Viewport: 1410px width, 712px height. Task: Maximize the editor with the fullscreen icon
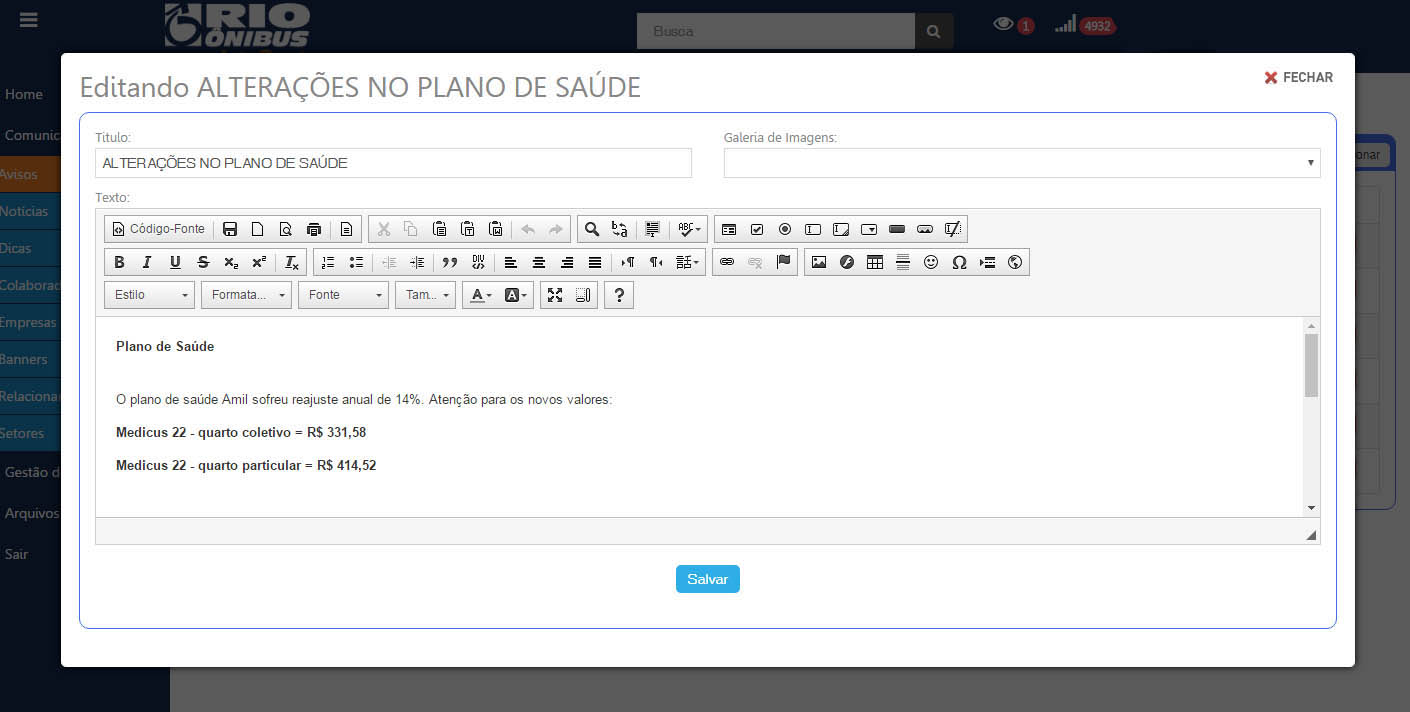point(555,295)
